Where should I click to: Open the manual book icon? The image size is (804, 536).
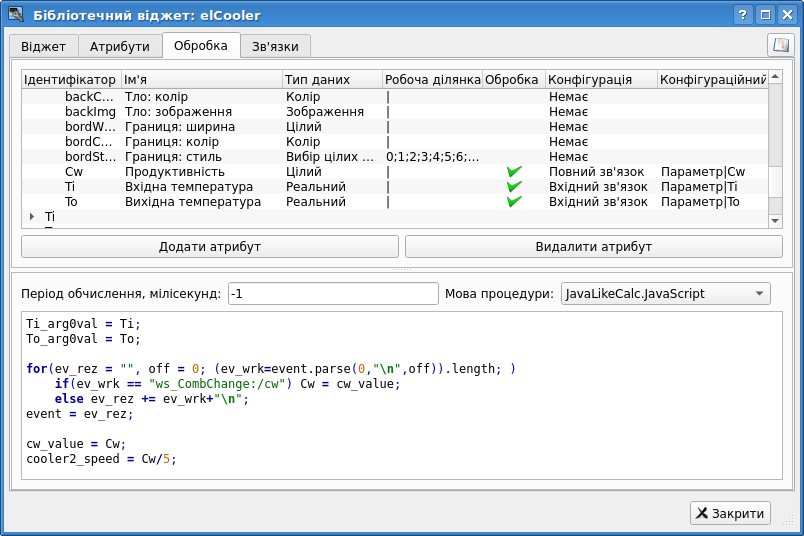click(x=780, y=45)
